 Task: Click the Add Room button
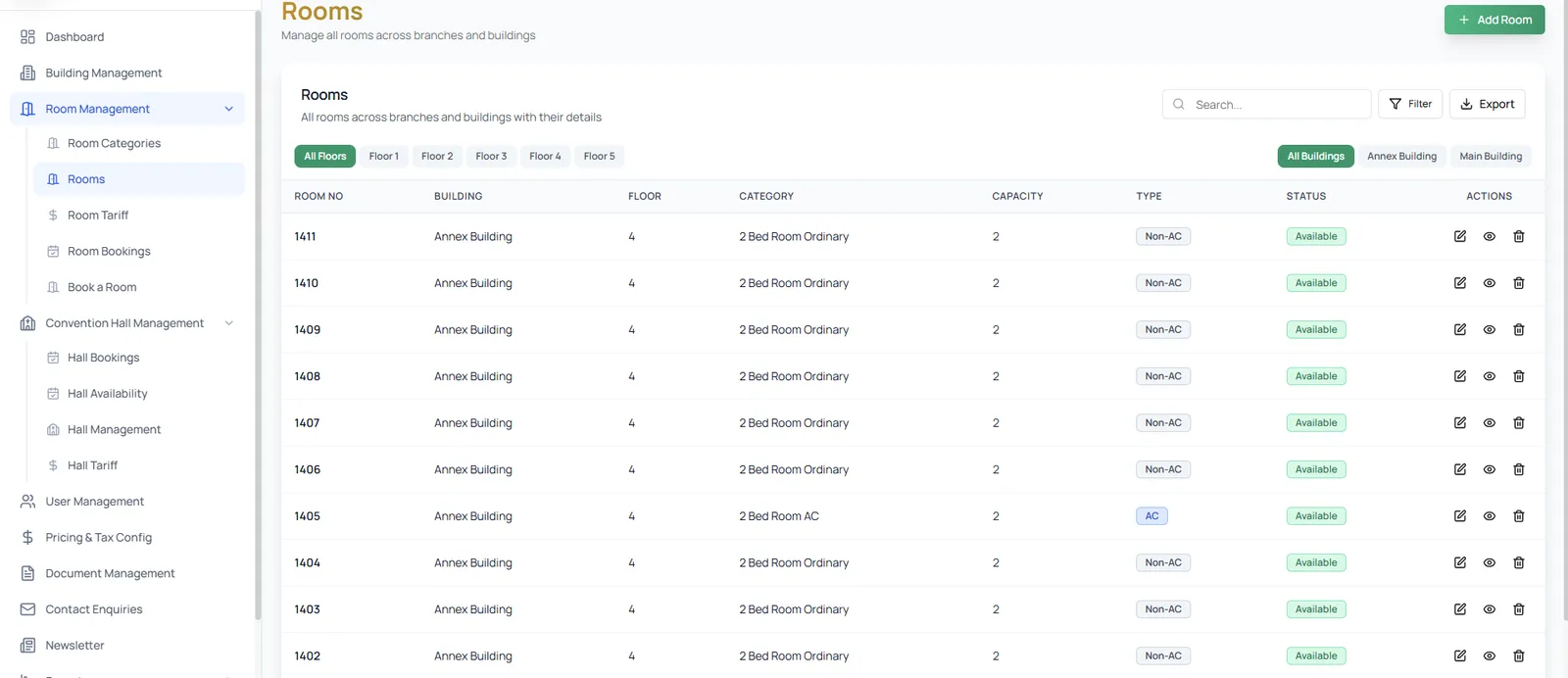tap(1494, 20)
